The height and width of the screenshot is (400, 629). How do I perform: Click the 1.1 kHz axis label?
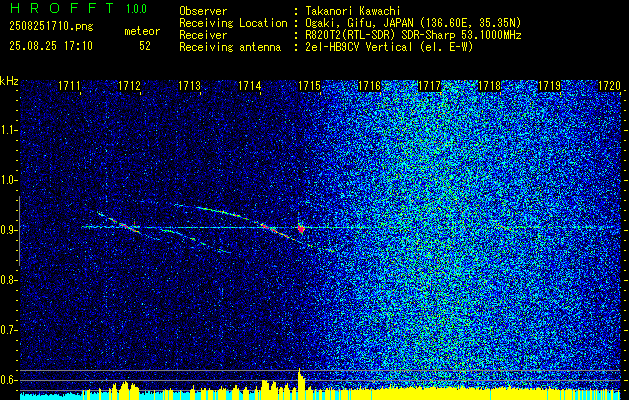pos(9,130)
